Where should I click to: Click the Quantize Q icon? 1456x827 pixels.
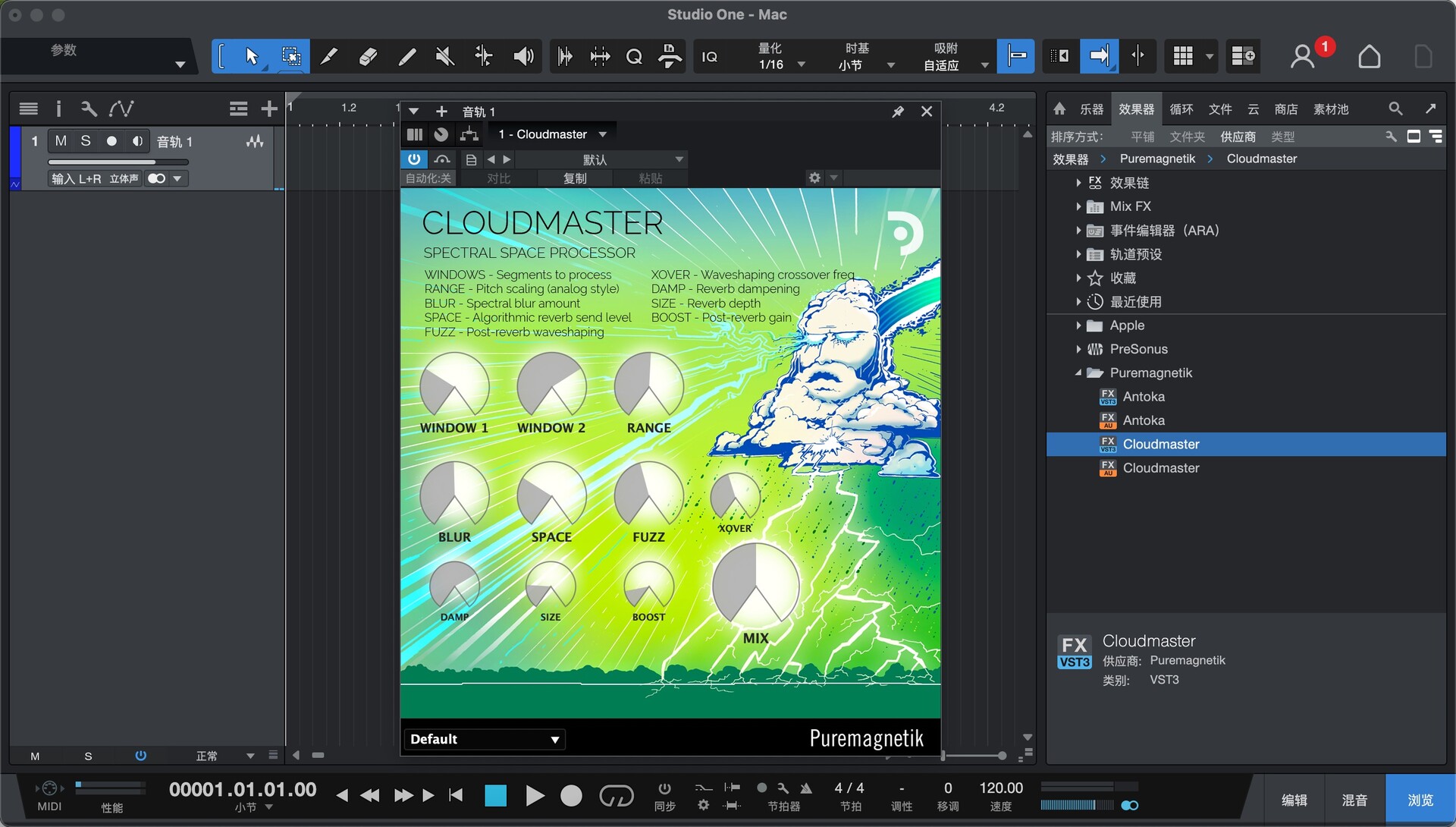pyautogui.click(x=634, y=57)
